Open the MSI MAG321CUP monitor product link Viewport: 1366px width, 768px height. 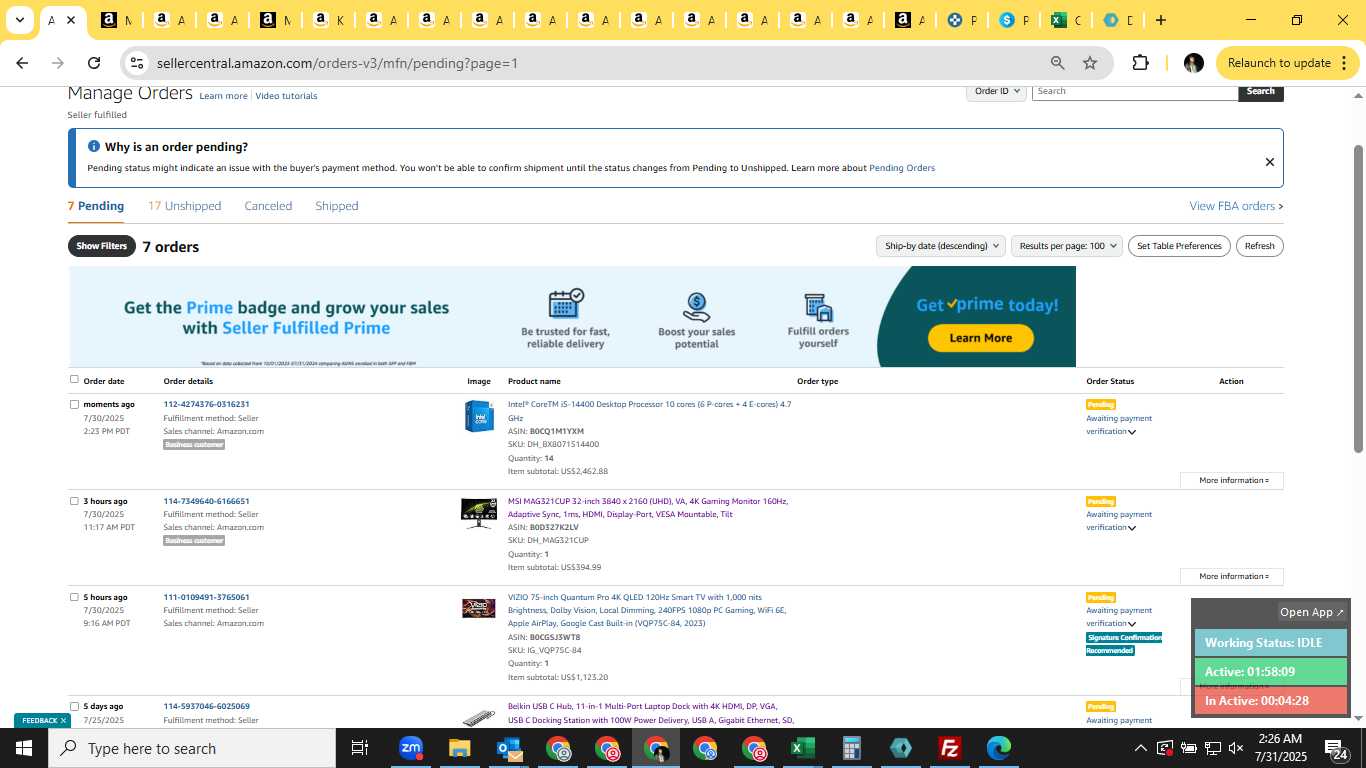tap(648, 507)
